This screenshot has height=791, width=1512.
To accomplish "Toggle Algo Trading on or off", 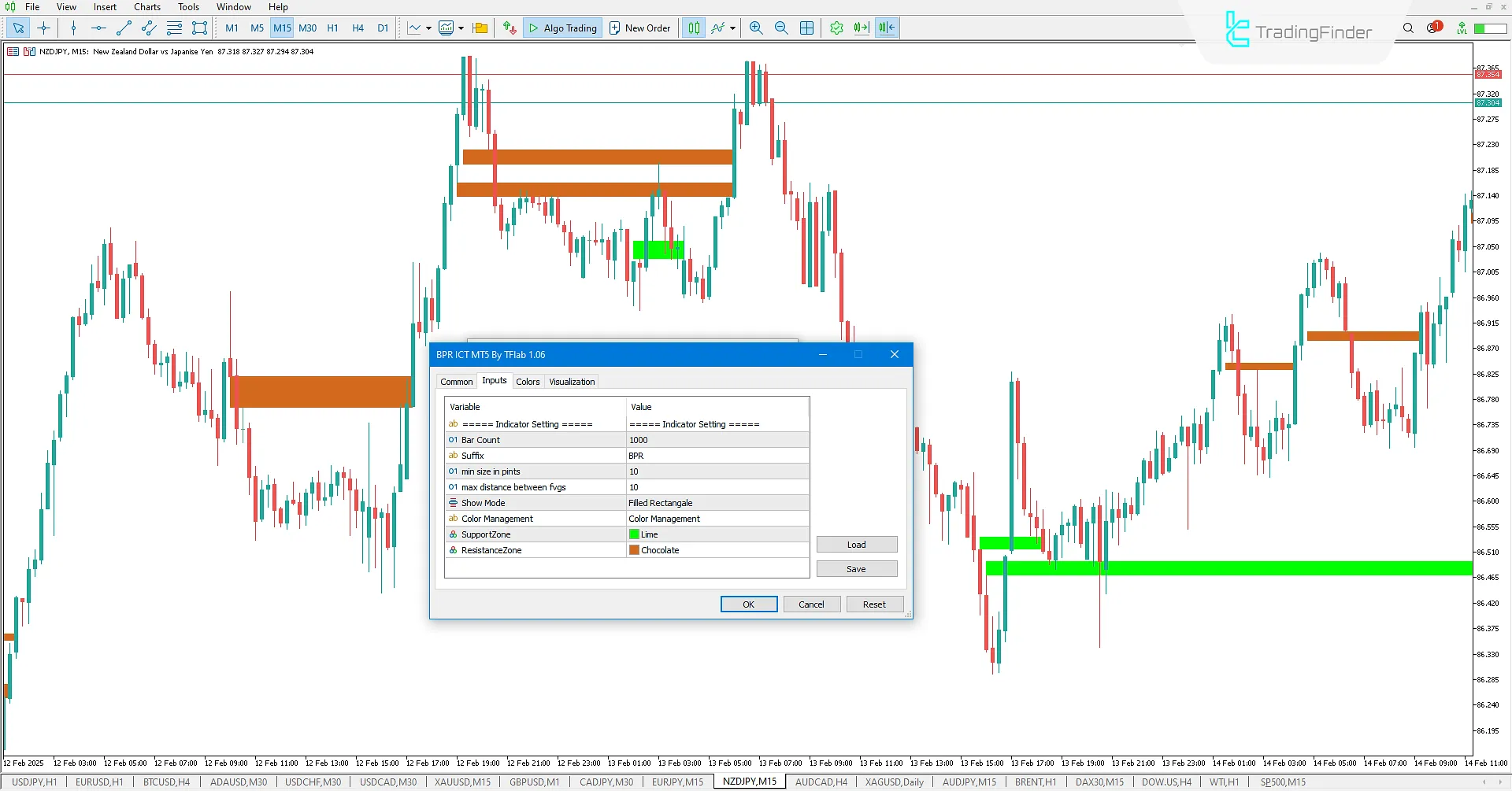I will [x=562, y=28].
